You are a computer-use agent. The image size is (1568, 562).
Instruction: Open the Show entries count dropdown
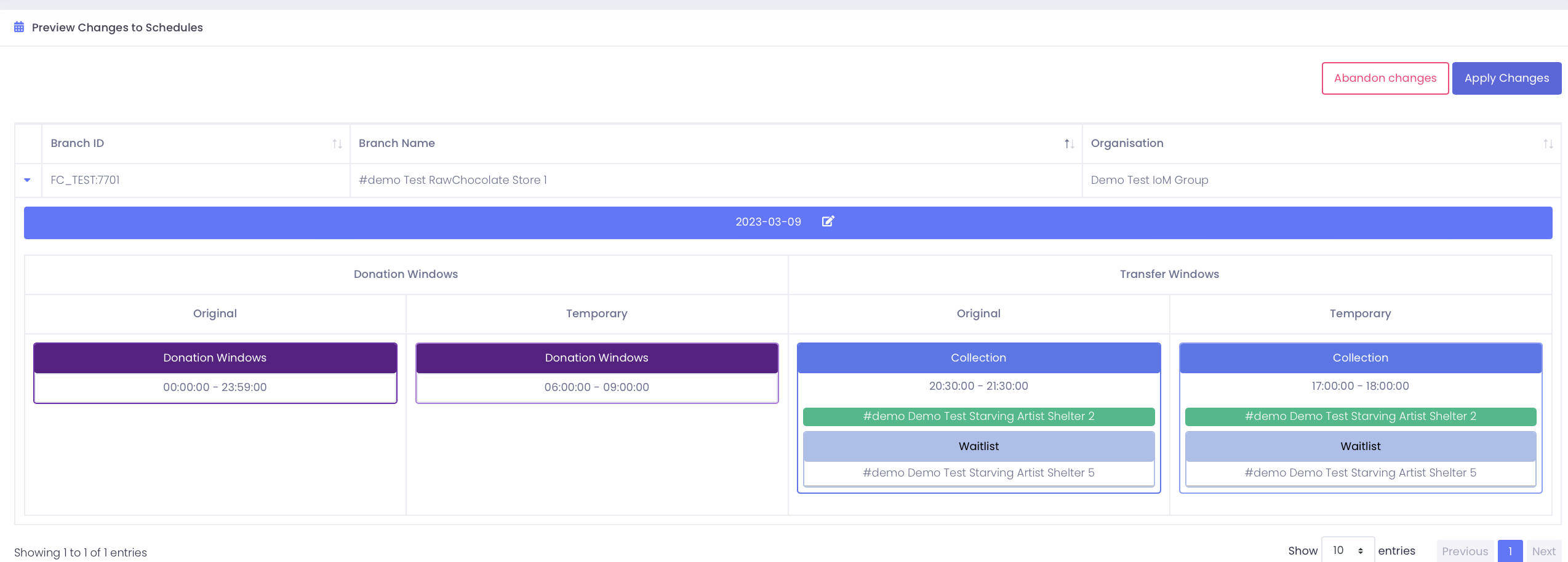[x=1347, y=550]
